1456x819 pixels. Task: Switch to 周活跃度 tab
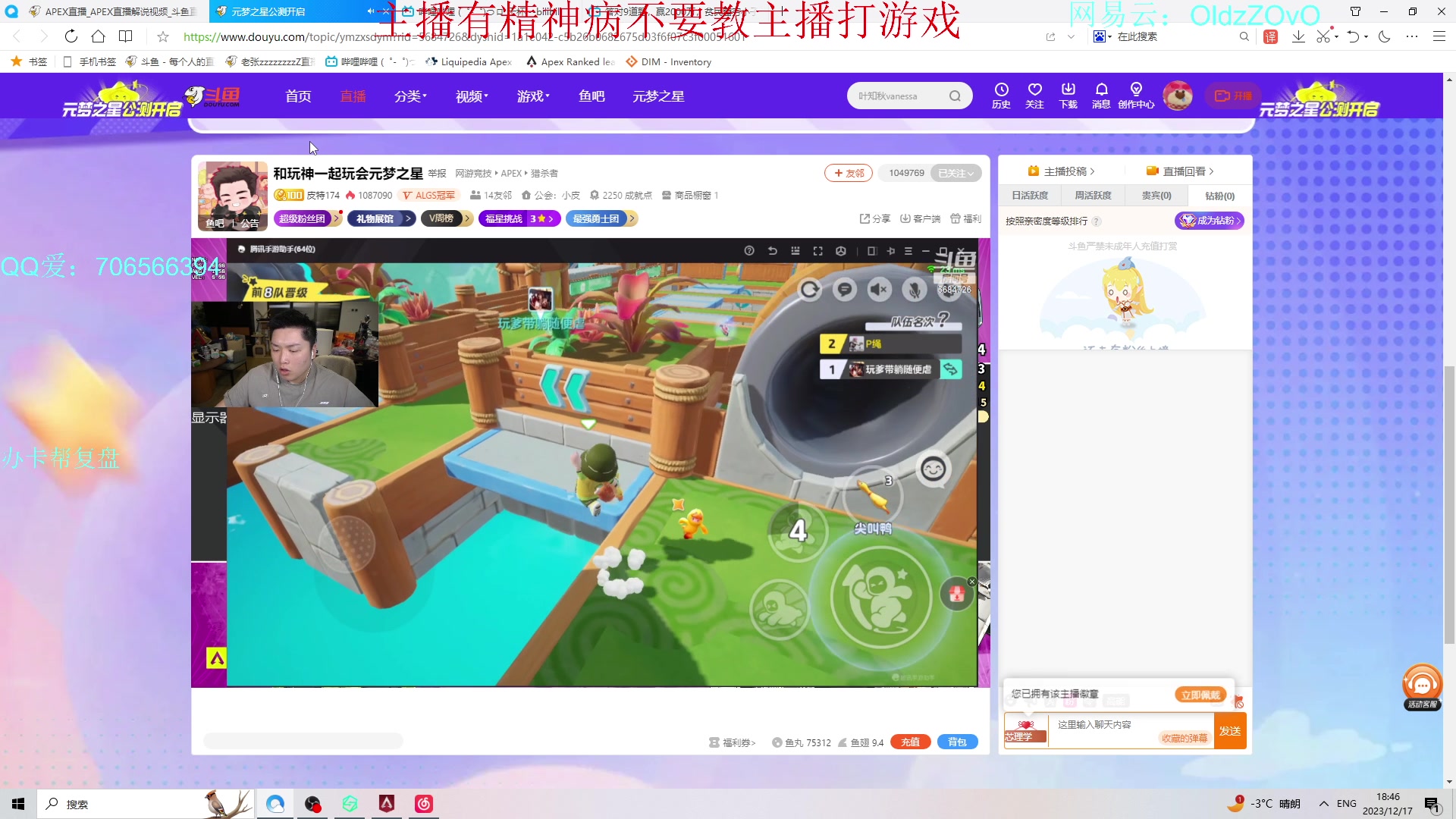[x=1093, y=196]
